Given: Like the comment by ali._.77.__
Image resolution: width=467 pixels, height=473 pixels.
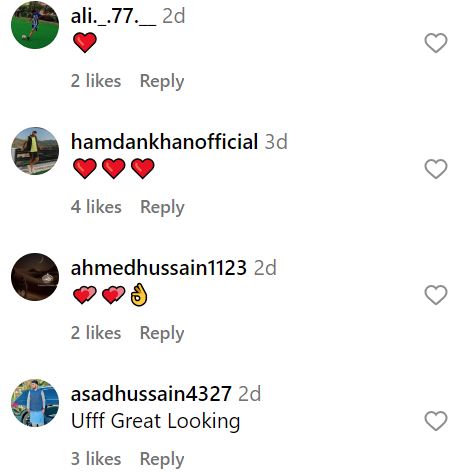Looking at the screenshot, I should click(x=436, y=43).
